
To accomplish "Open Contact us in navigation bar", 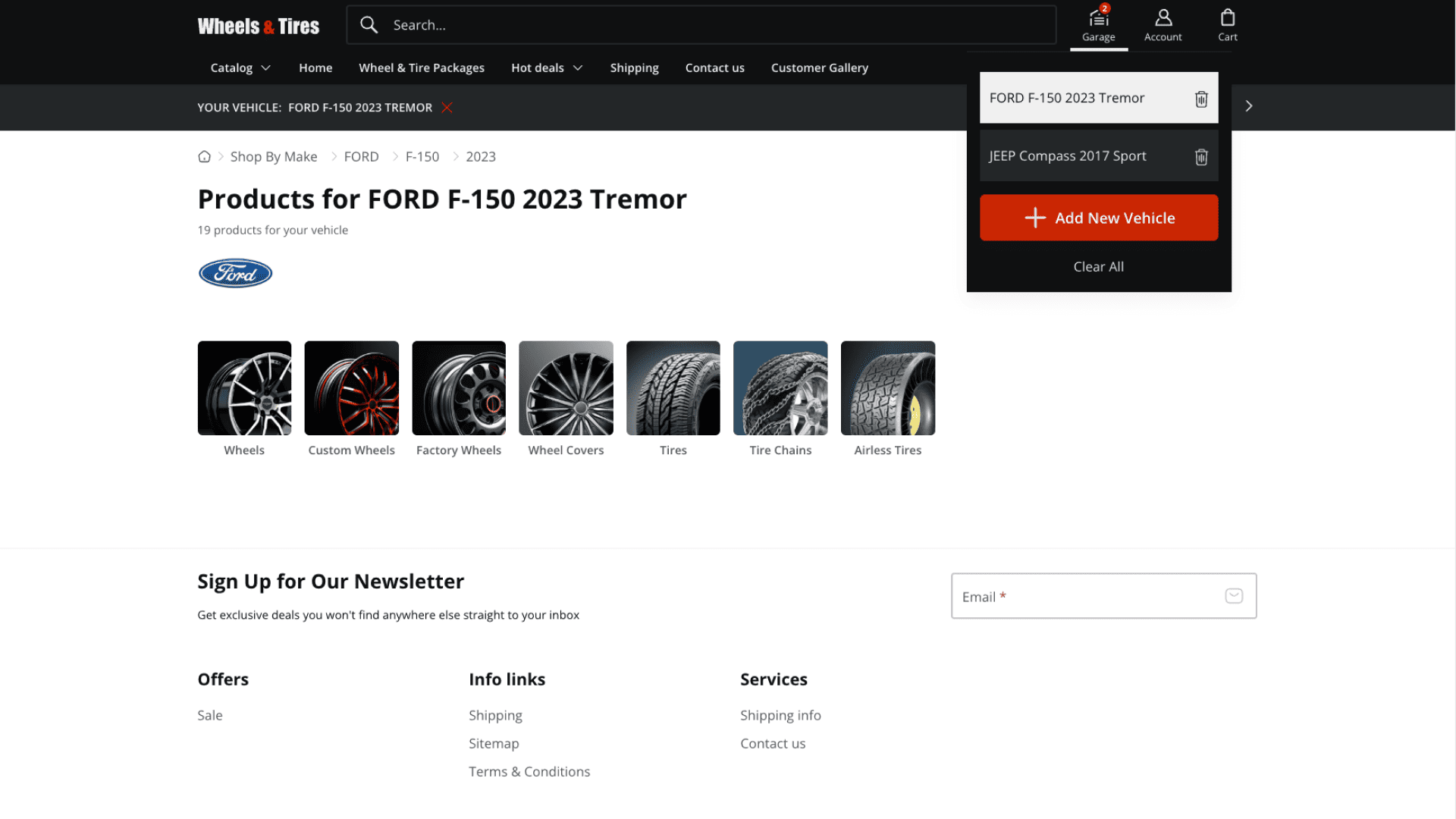I will click(715, 68).
